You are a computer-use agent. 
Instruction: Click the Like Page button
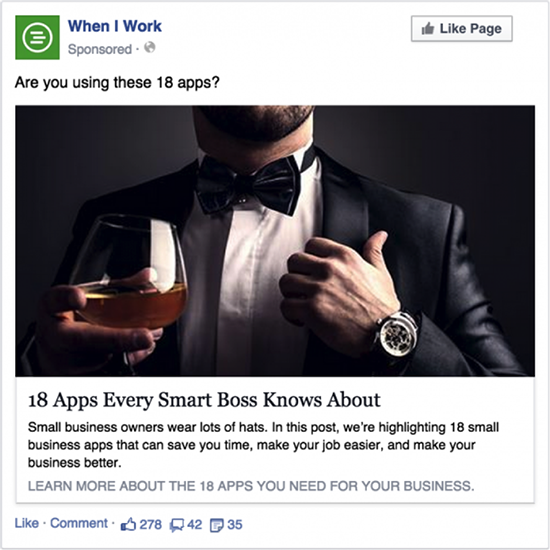[462, 28]
